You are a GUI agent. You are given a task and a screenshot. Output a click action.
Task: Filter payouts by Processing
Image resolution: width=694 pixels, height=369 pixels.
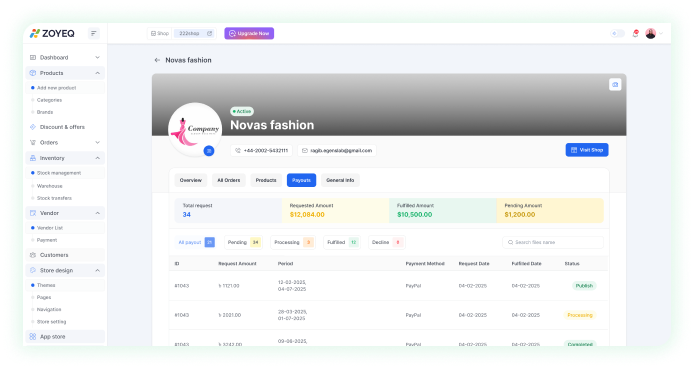293,242
